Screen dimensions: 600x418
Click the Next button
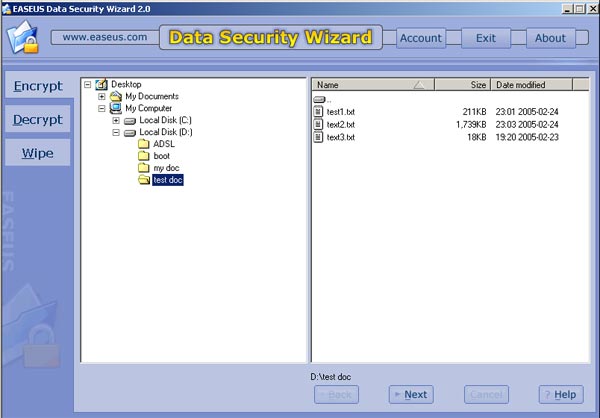pyautogui.click(x=411, y=394)
